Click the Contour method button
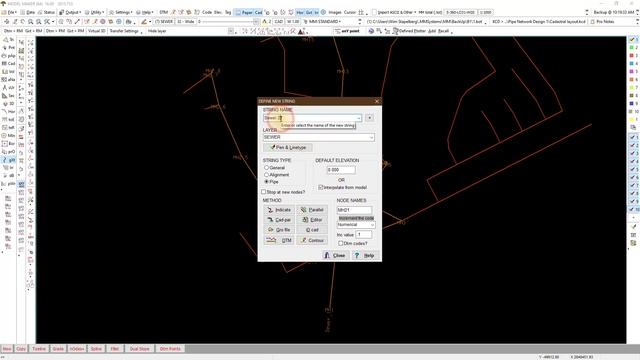 pos(312,240)
